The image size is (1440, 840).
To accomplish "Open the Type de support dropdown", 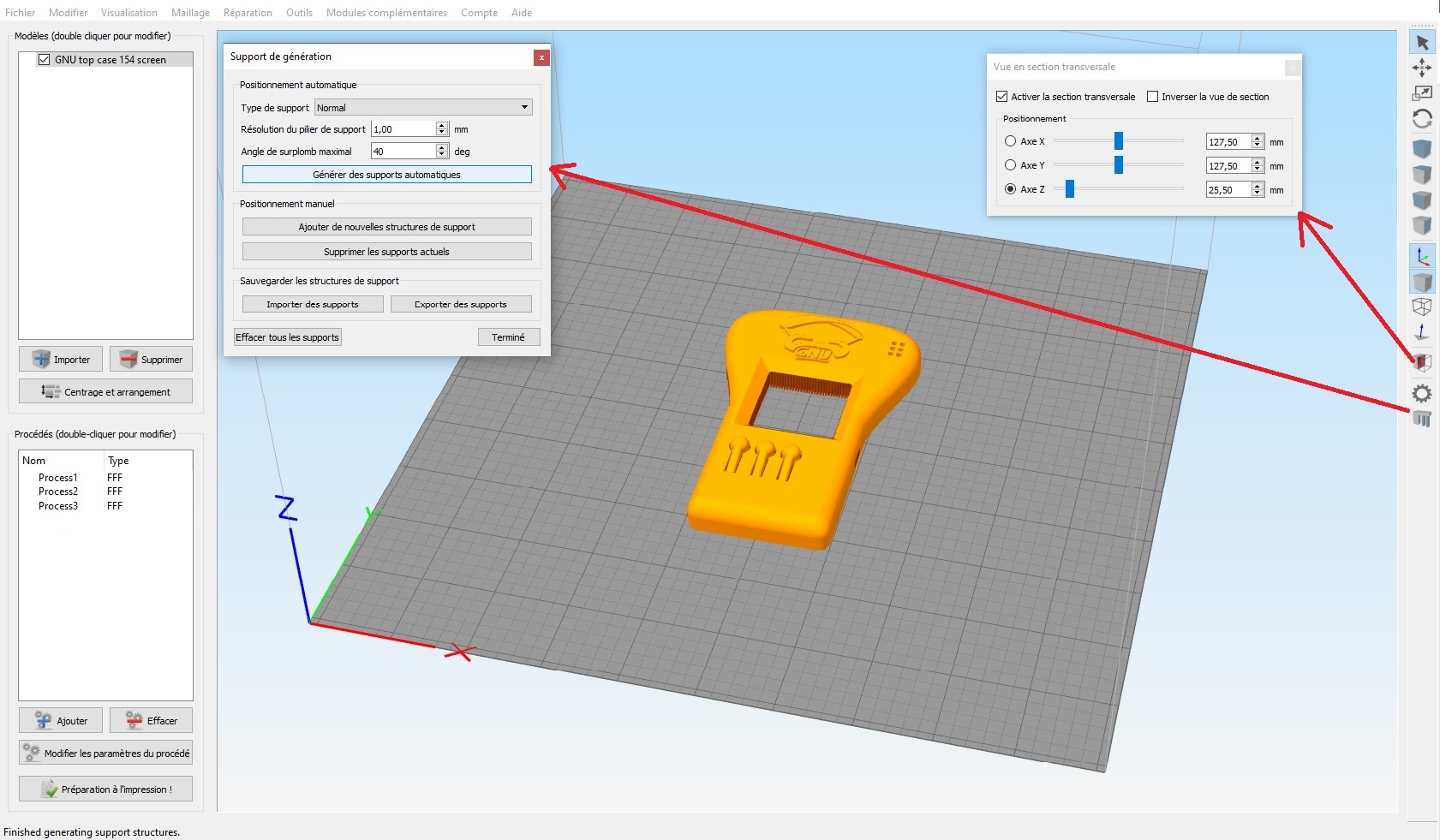I will click(423, 107).
